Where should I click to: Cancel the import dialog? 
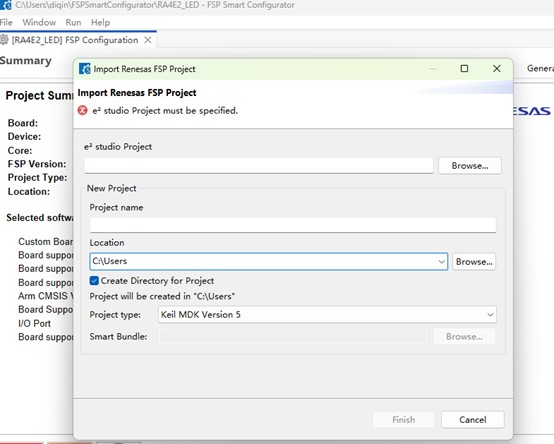pos(473,420)
